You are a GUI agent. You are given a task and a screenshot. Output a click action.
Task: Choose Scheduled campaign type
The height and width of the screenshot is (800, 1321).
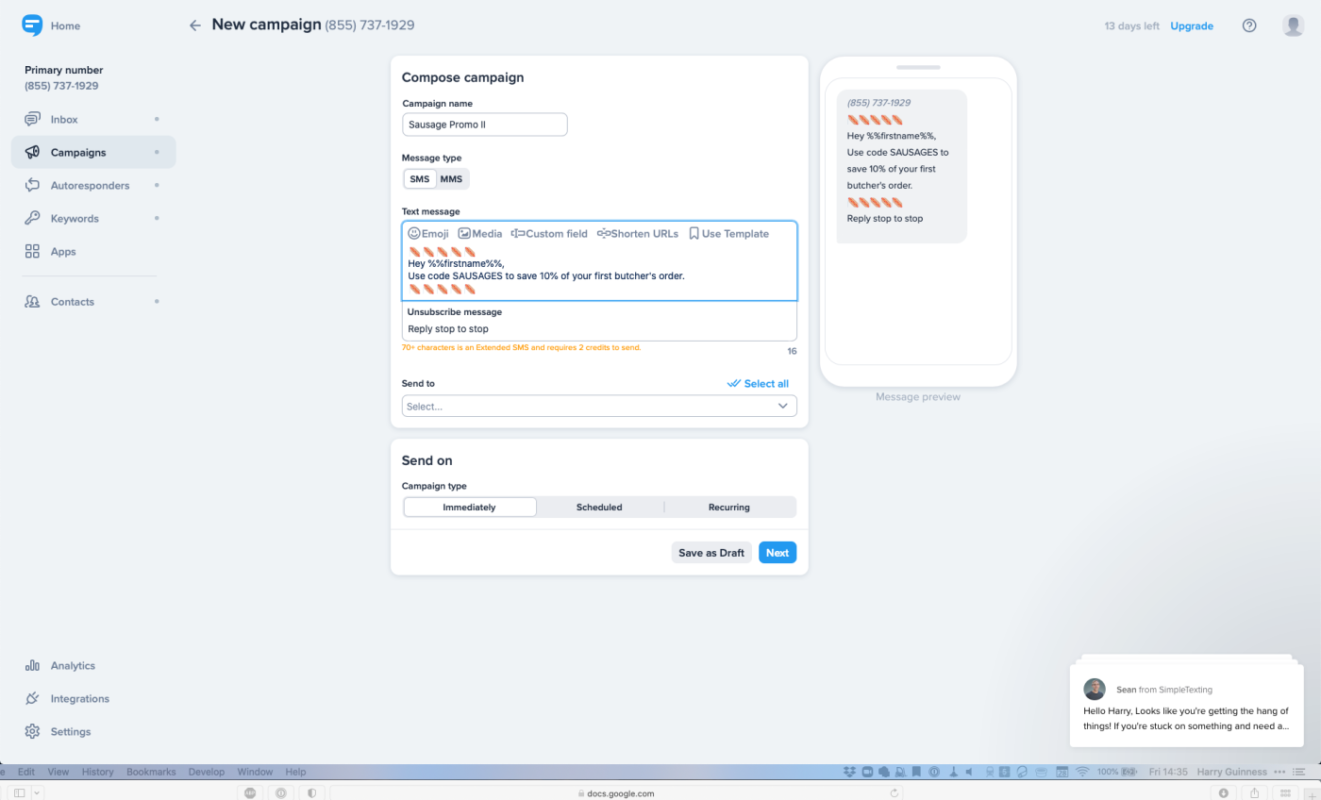600,507
